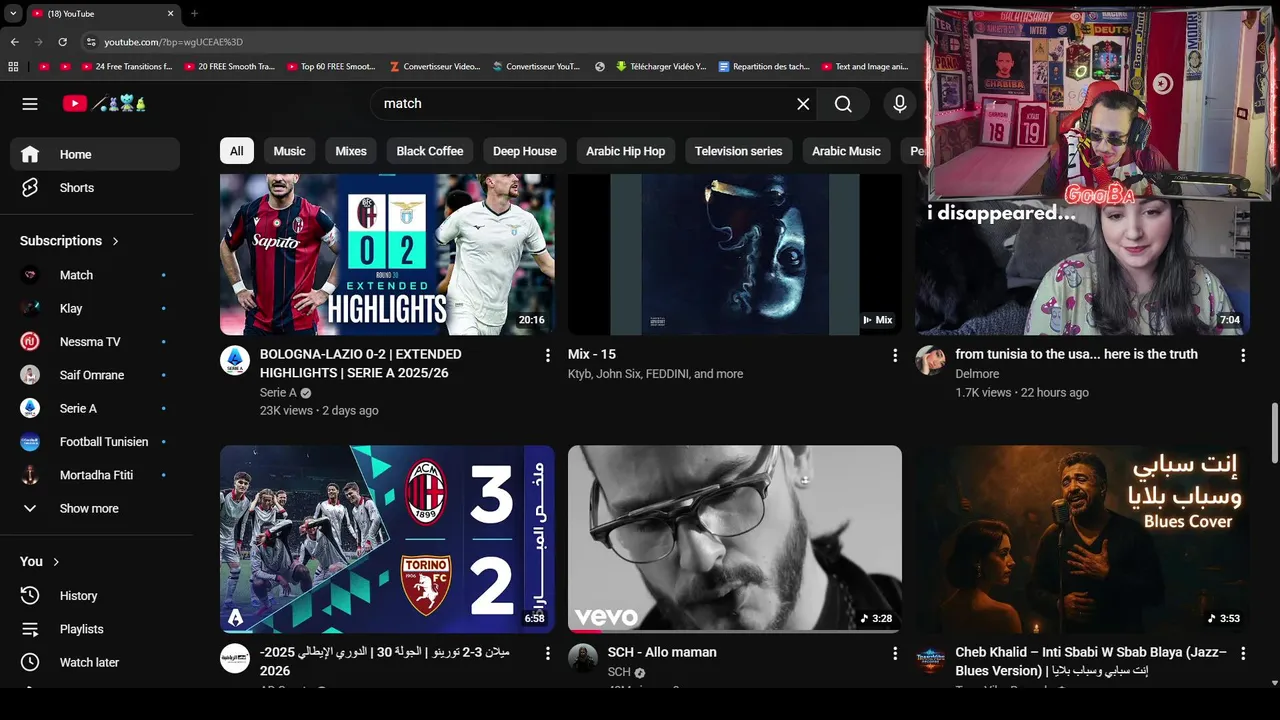Click the page vertical scrollbar thumb
This screenshot has height=720, width=1280.
click(1274, 432)
